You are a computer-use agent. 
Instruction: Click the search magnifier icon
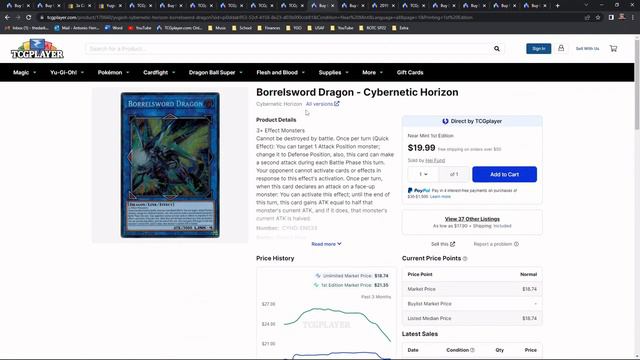[x=497, y=49]
